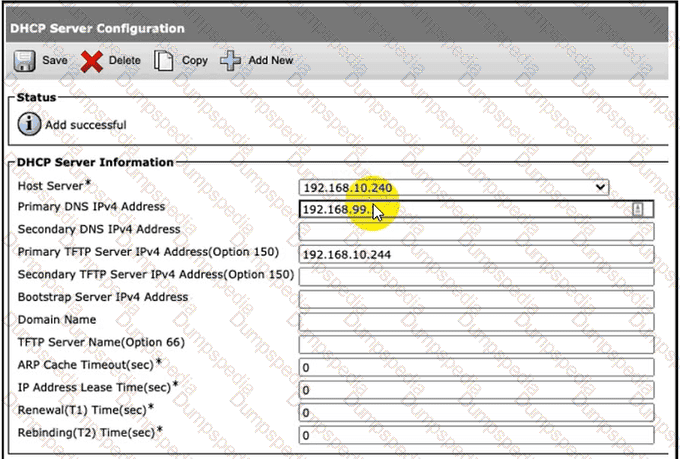Open the Host Server dropdown
The width and height of the screenshot is (680, 459).
(454, 186)
